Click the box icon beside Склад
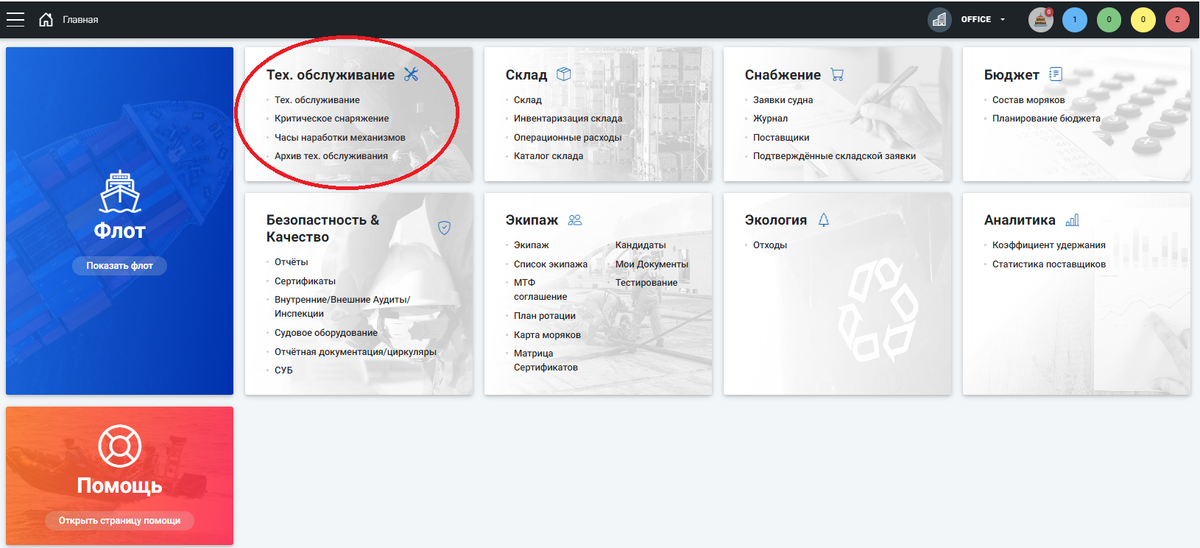 click(x=564, y=74)
